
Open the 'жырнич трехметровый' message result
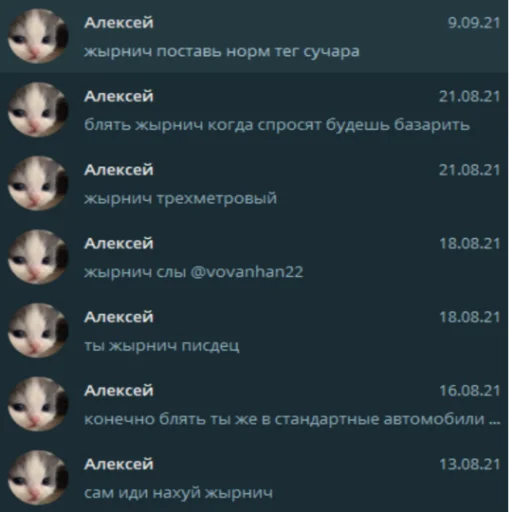(254, 184)
